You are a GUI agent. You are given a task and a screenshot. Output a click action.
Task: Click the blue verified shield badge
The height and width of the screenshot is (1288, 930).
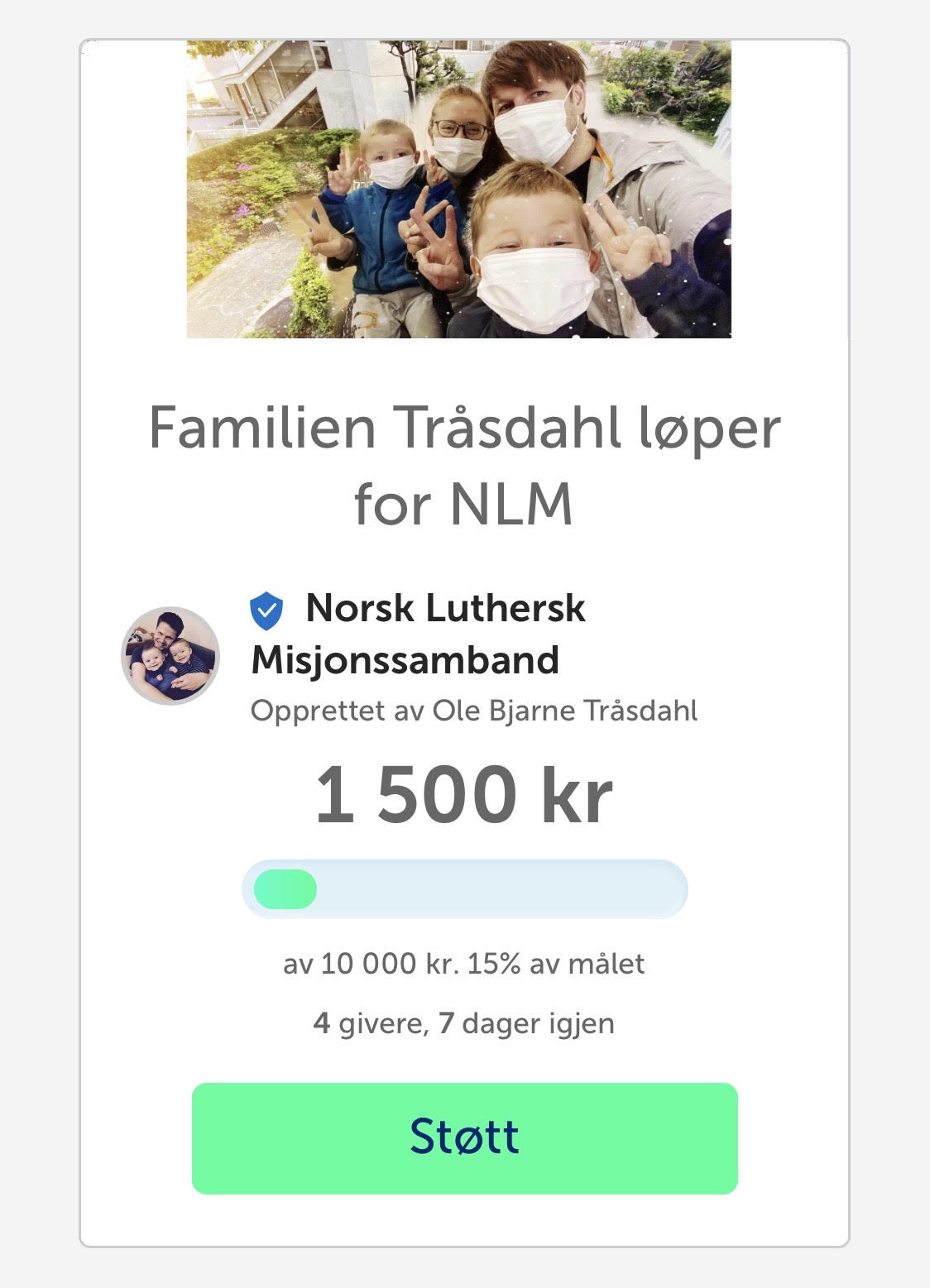(x=266, y=610)
